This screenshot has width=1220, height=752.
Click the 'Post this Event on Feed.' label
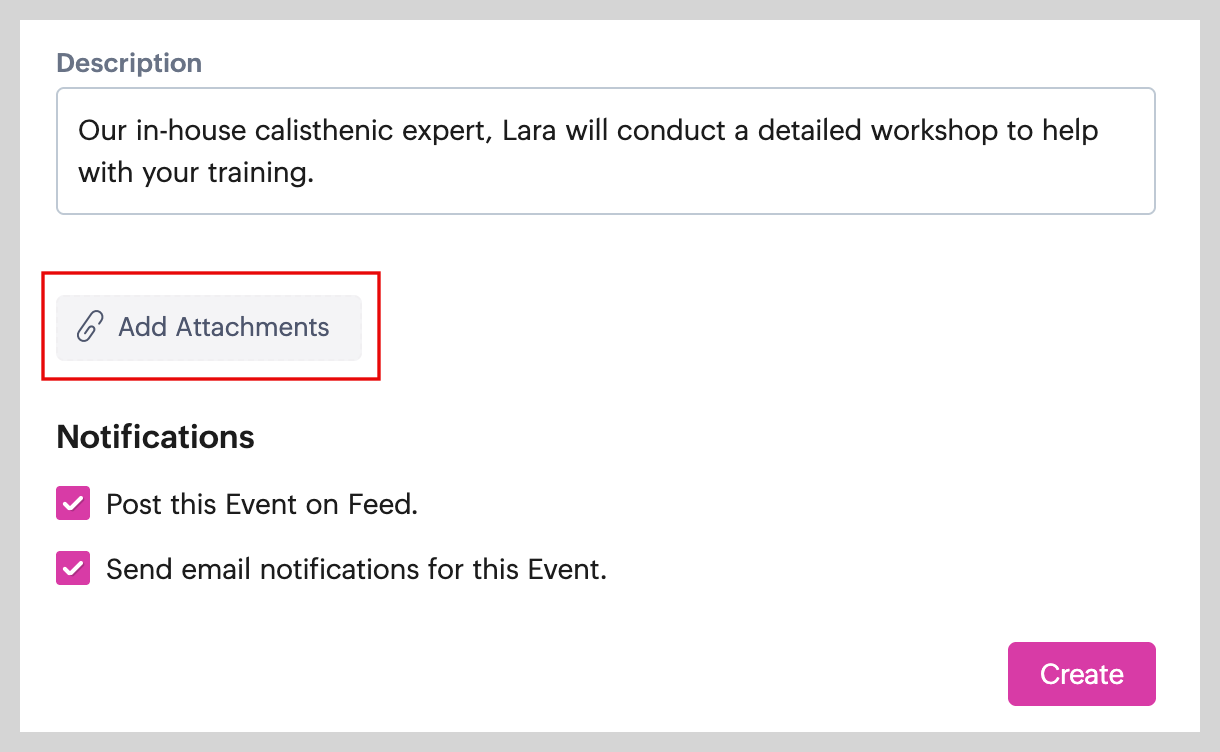coord(262,505)
